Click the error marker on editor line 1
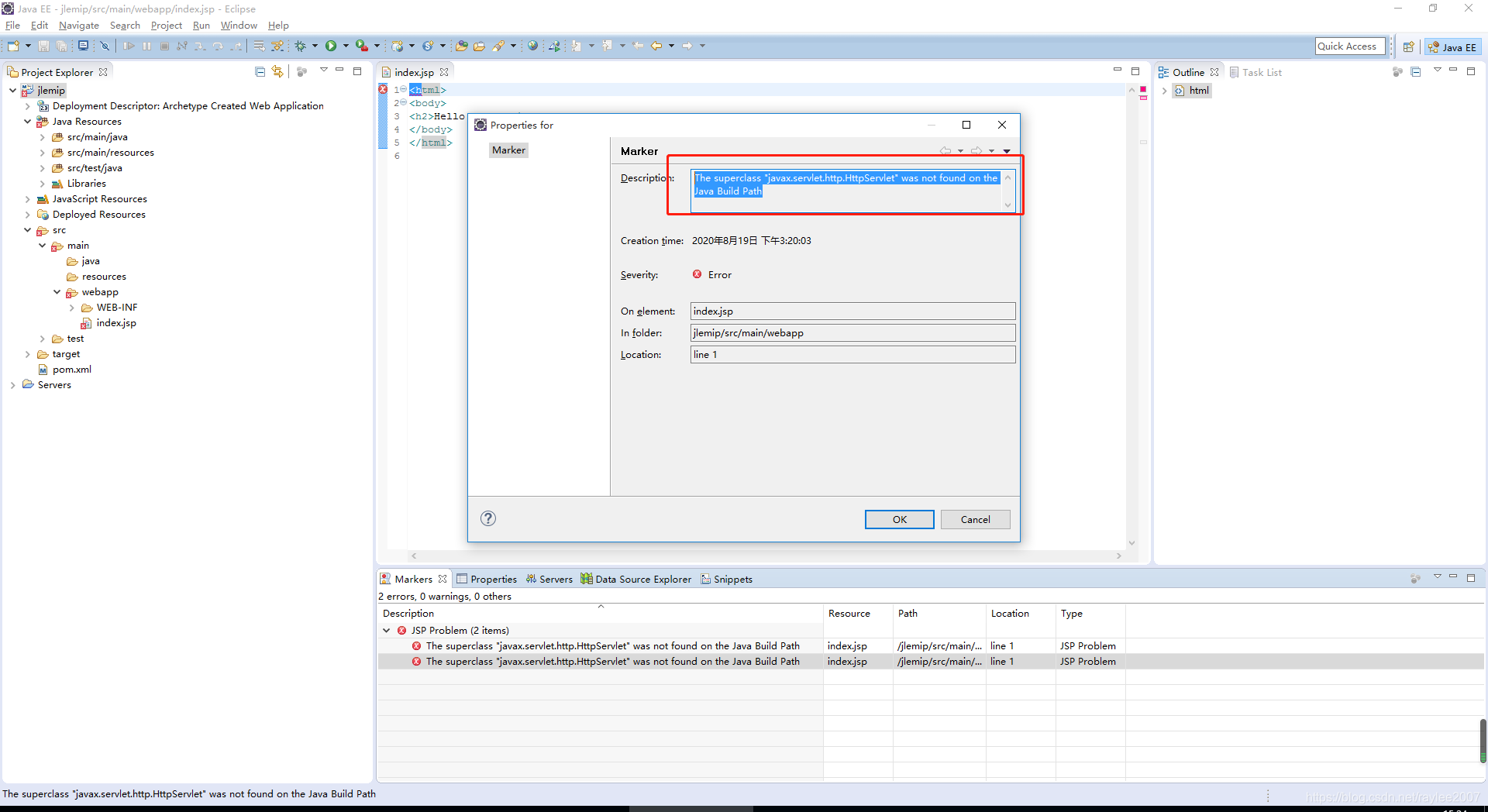Viewport: 1488px width, 812px height. pyautogui.click(x=383, y=90)
